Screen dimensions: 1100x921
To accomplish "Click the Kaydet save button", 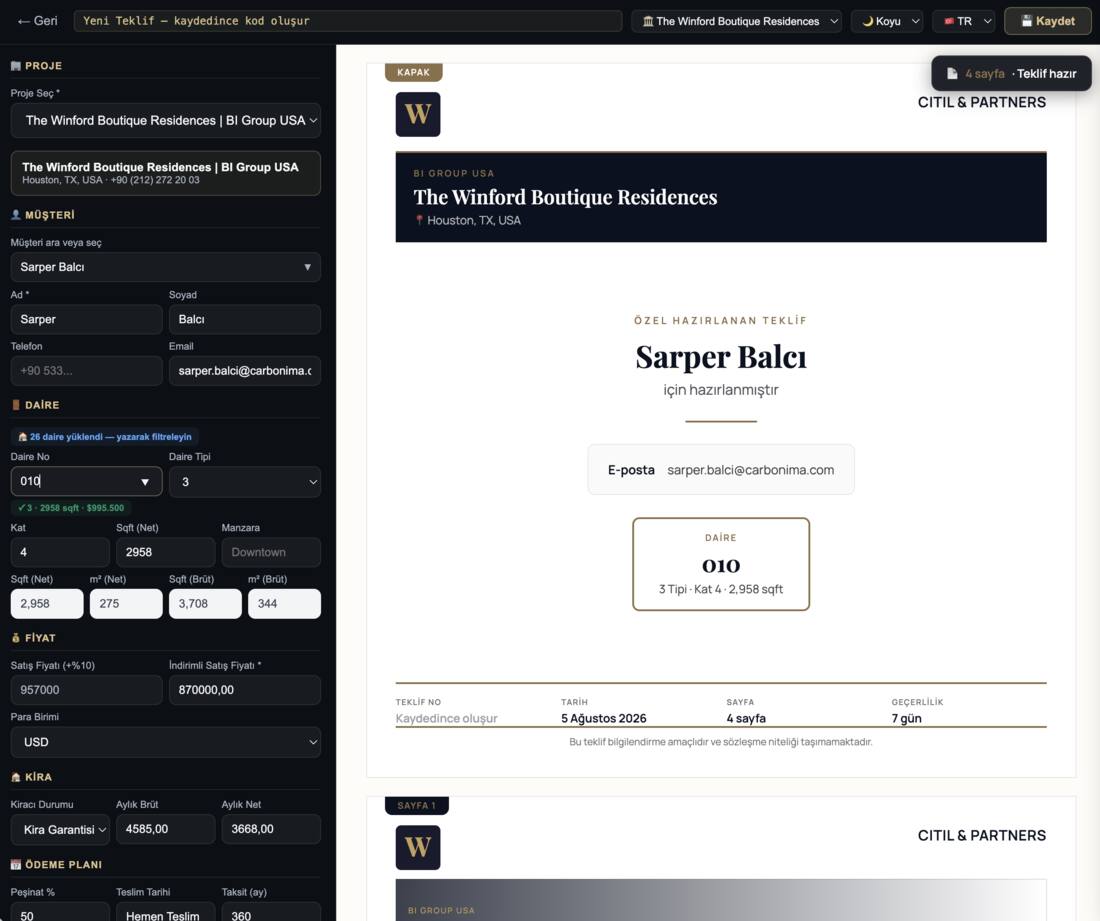I will point(1047,21).
